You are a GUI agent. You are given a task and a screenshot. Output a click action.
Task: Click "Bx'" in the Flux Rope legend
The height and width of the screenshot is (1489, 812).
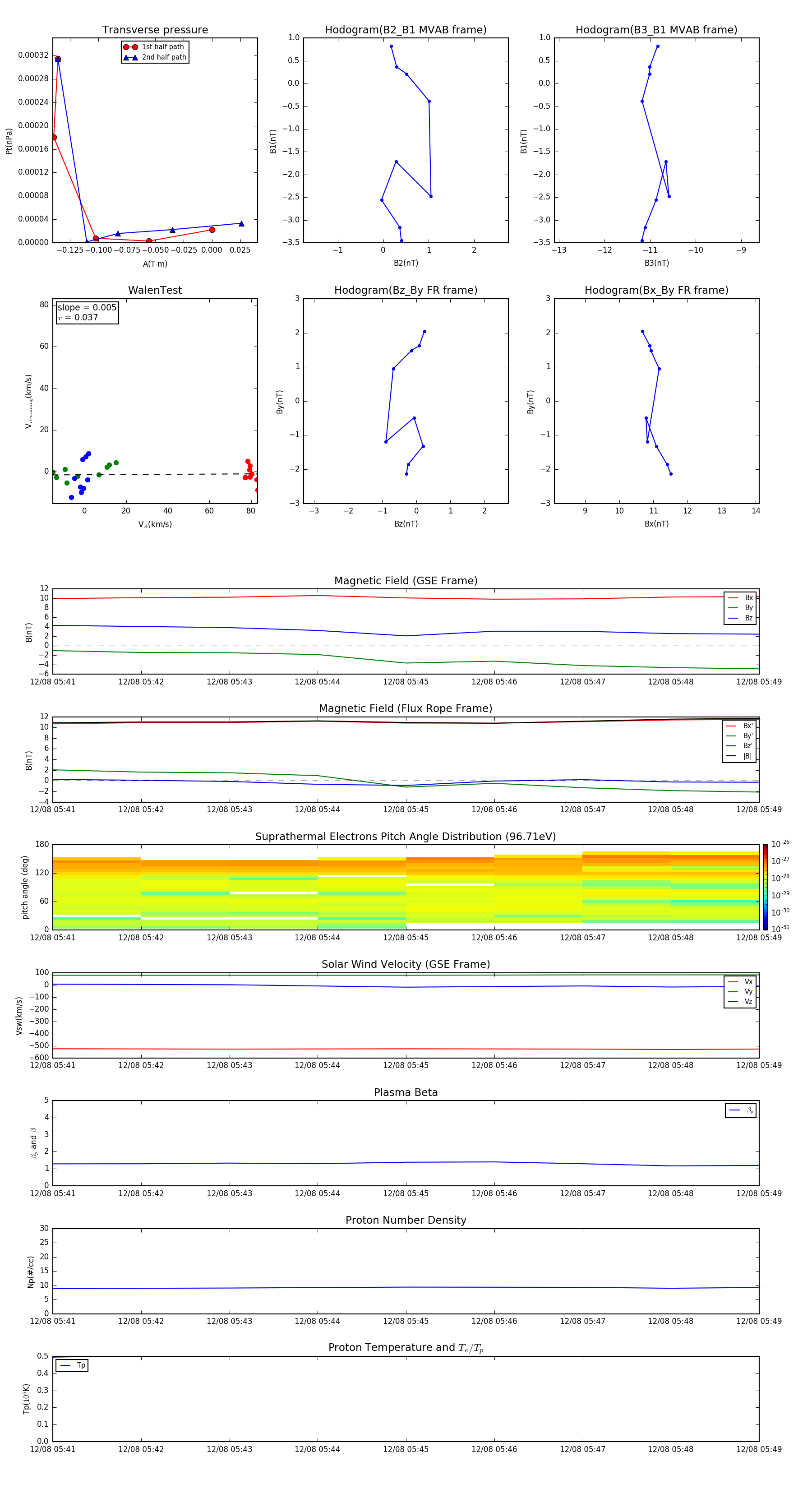[748, 726]
